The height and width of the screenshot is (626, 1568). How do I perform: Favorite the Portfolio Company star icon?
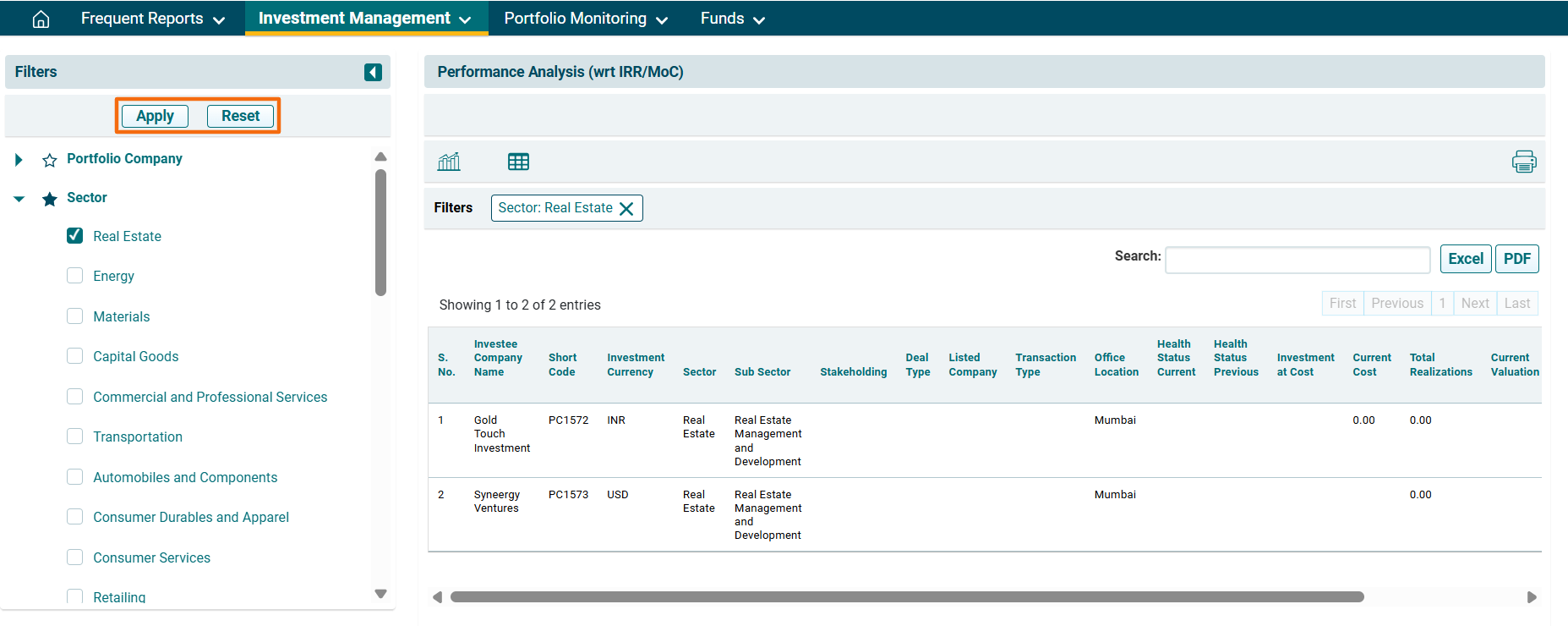pos(50,160)
